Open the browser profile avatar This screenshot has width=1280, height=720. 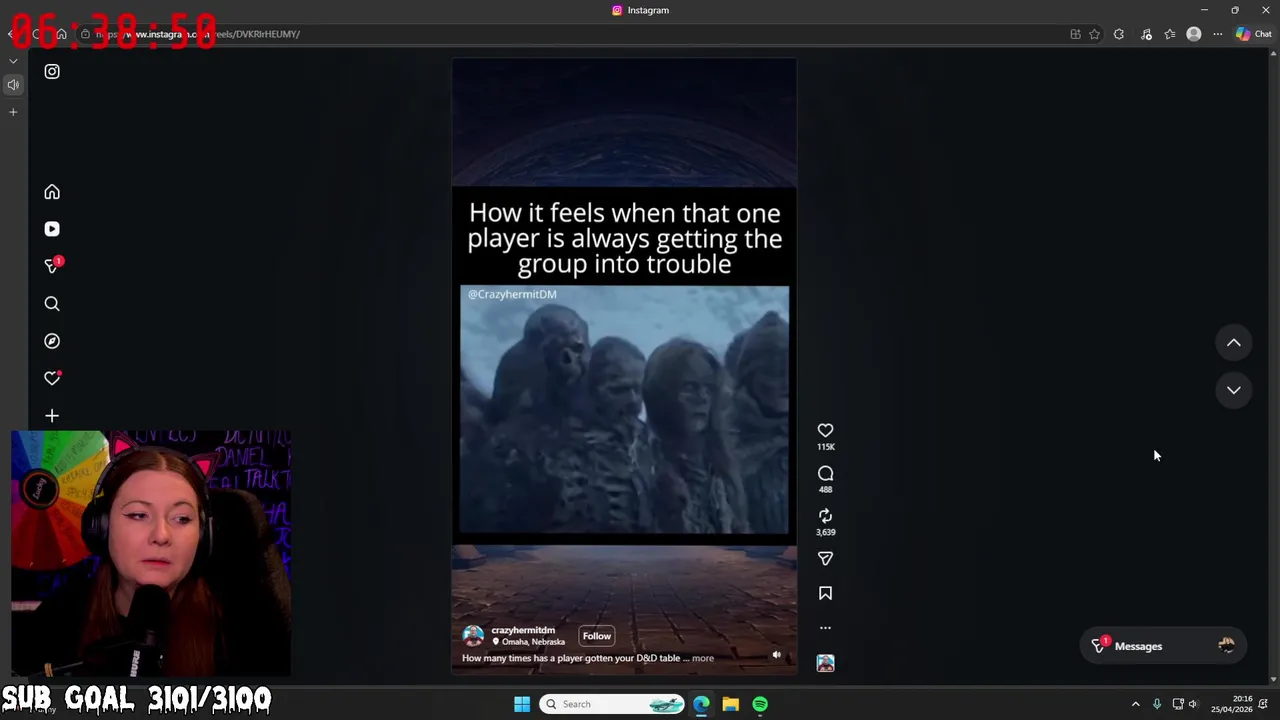(1194, 34)
